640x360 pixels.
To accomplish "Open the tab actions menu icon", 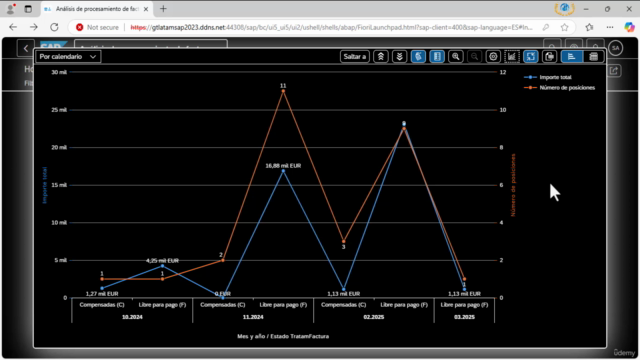I will (28, 9).
